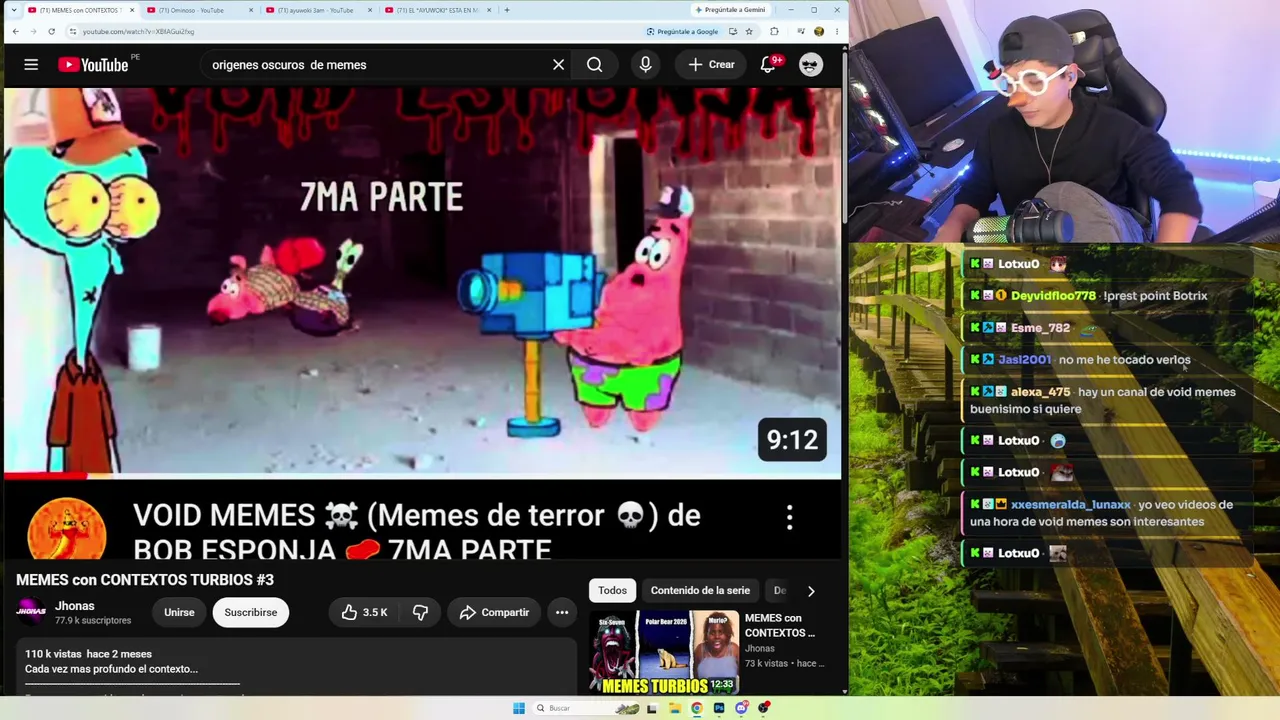Click the Chrome address bar URL
Viewport: 1280px width, 720px height.
coord(138,31)
